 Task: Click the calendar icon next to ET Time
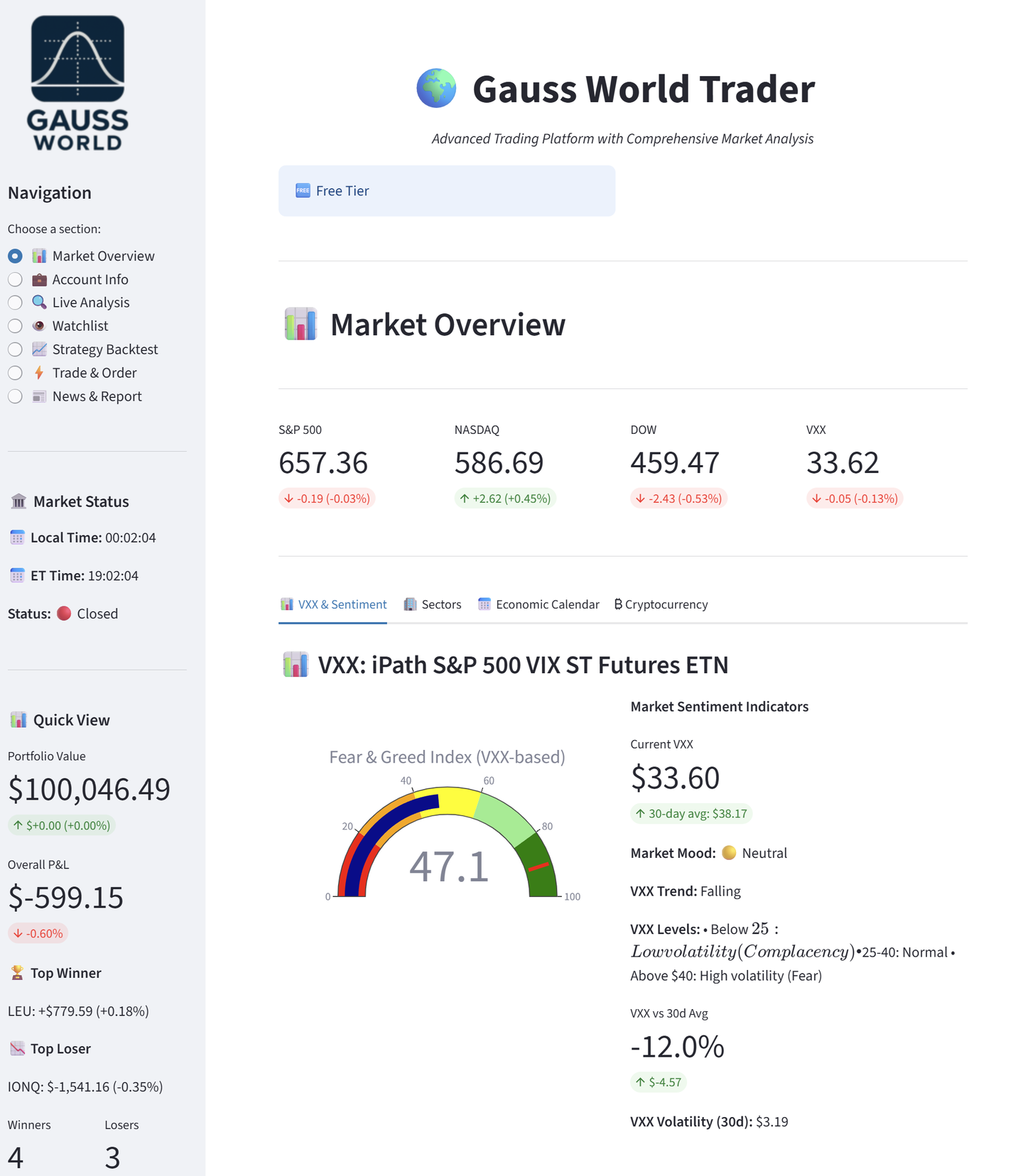[17, 576]
